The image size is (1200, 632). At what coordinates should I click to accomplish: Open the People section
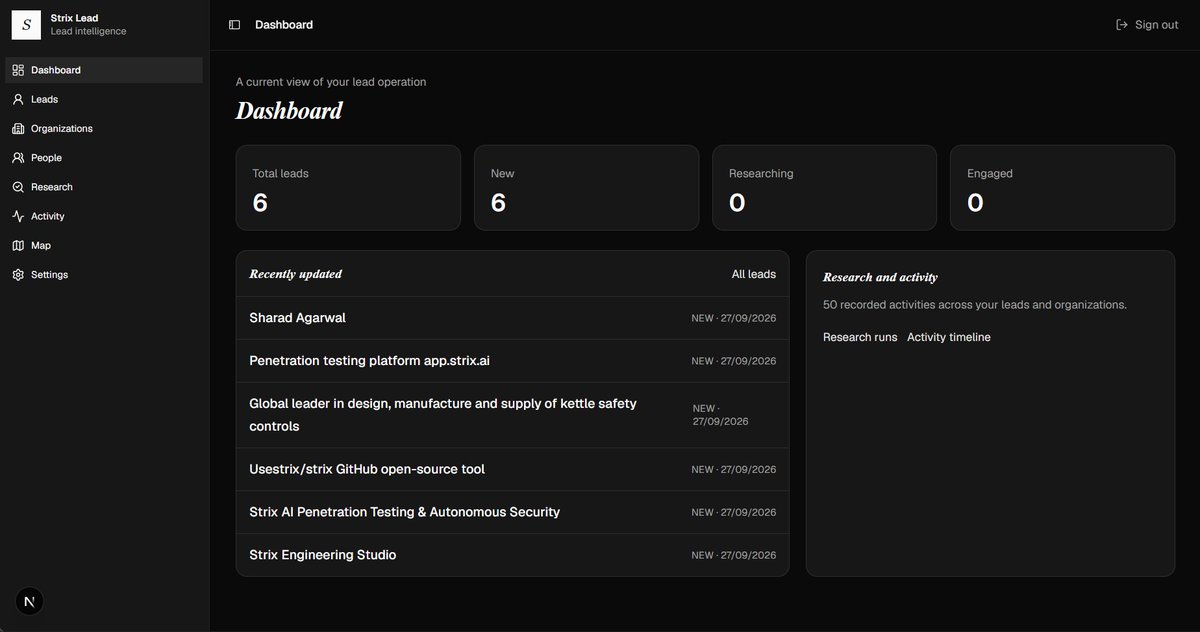coord(105,157)
